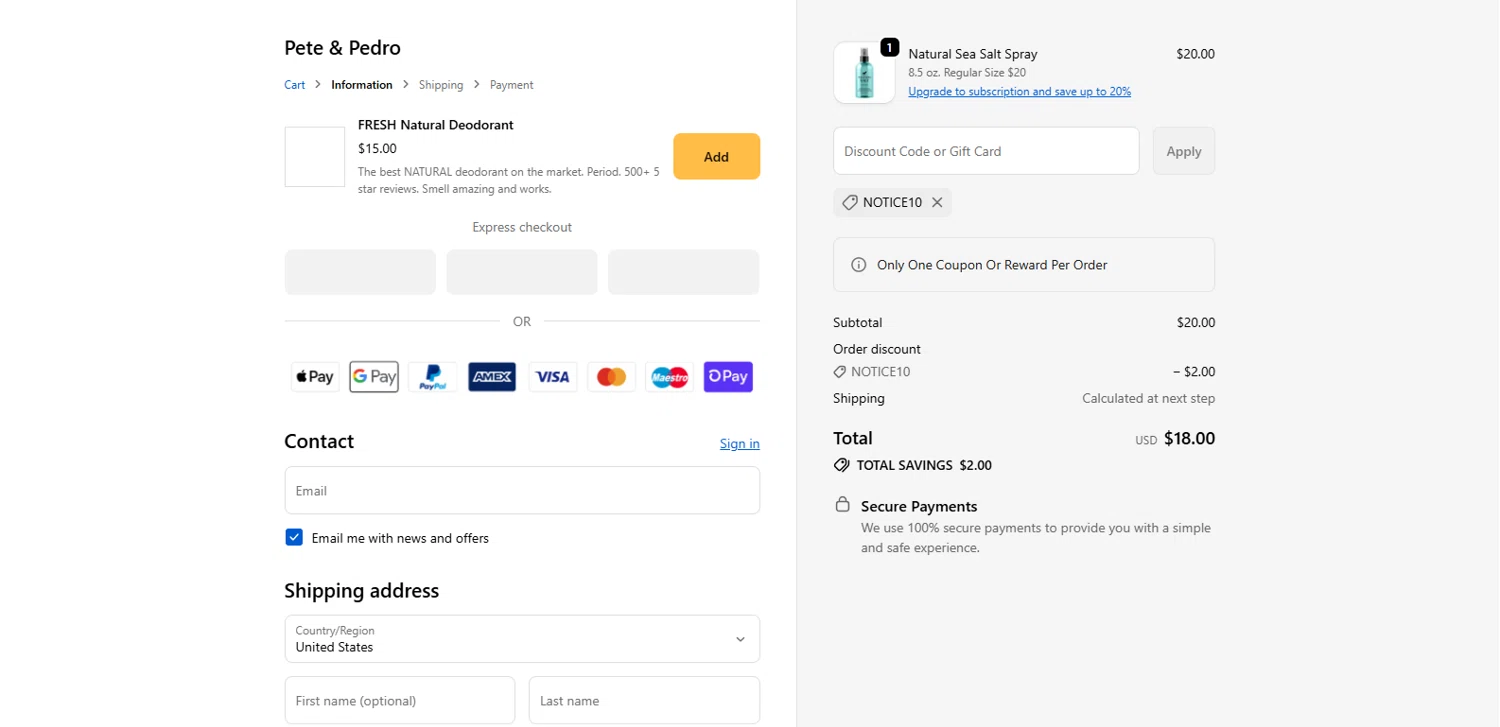Click Discount Code or Gift Card field

point(986,151)
